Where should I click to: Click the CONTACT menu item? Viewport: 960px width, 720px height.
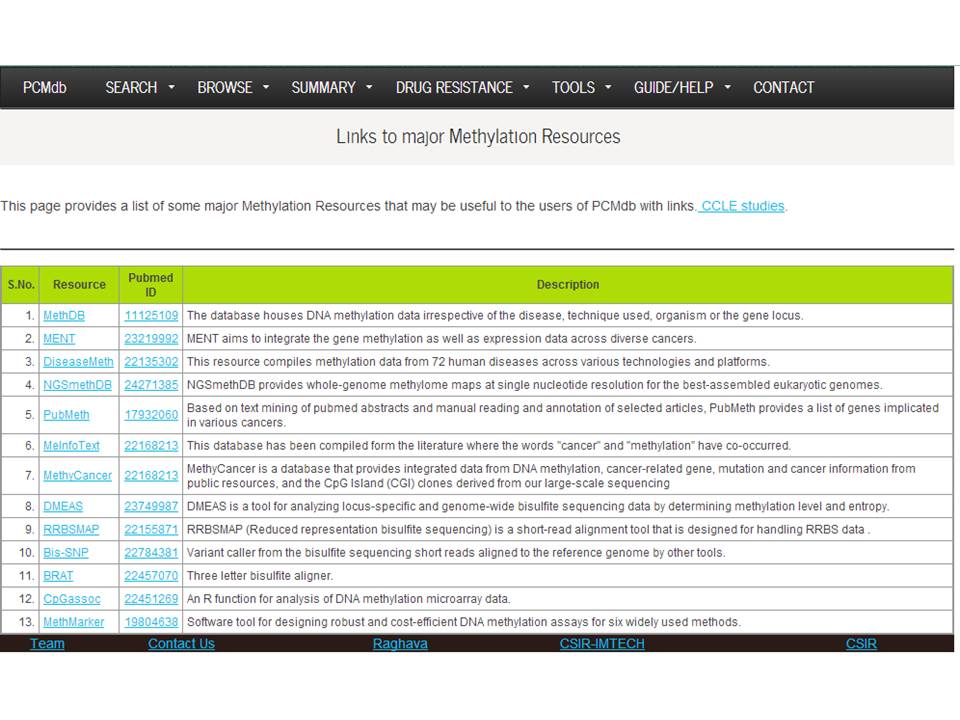783,88
